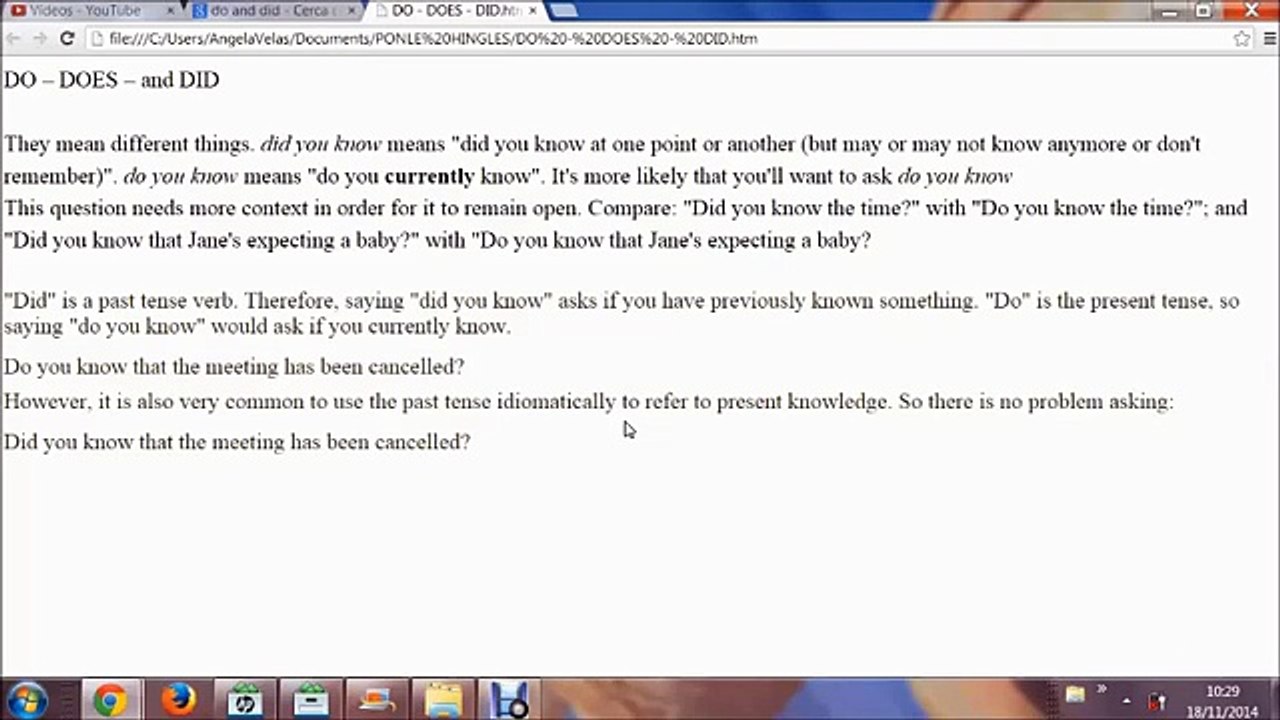Image resolution: width=1280 pixels, height=720 pixels.
Task: Reload the page with the refresh icon
Action: tap(67, 39)
